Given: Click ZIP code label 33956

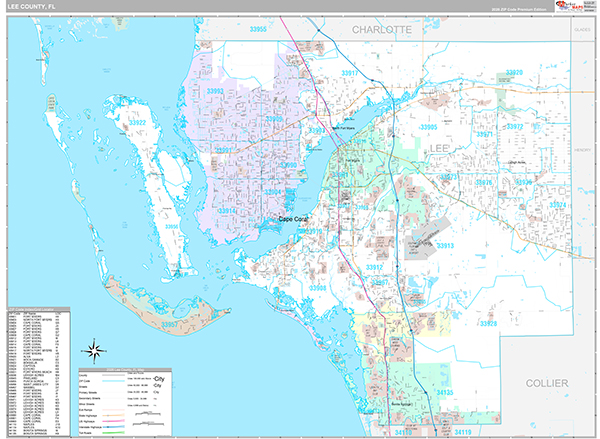Looking at the screenshot, I should 171,227.
